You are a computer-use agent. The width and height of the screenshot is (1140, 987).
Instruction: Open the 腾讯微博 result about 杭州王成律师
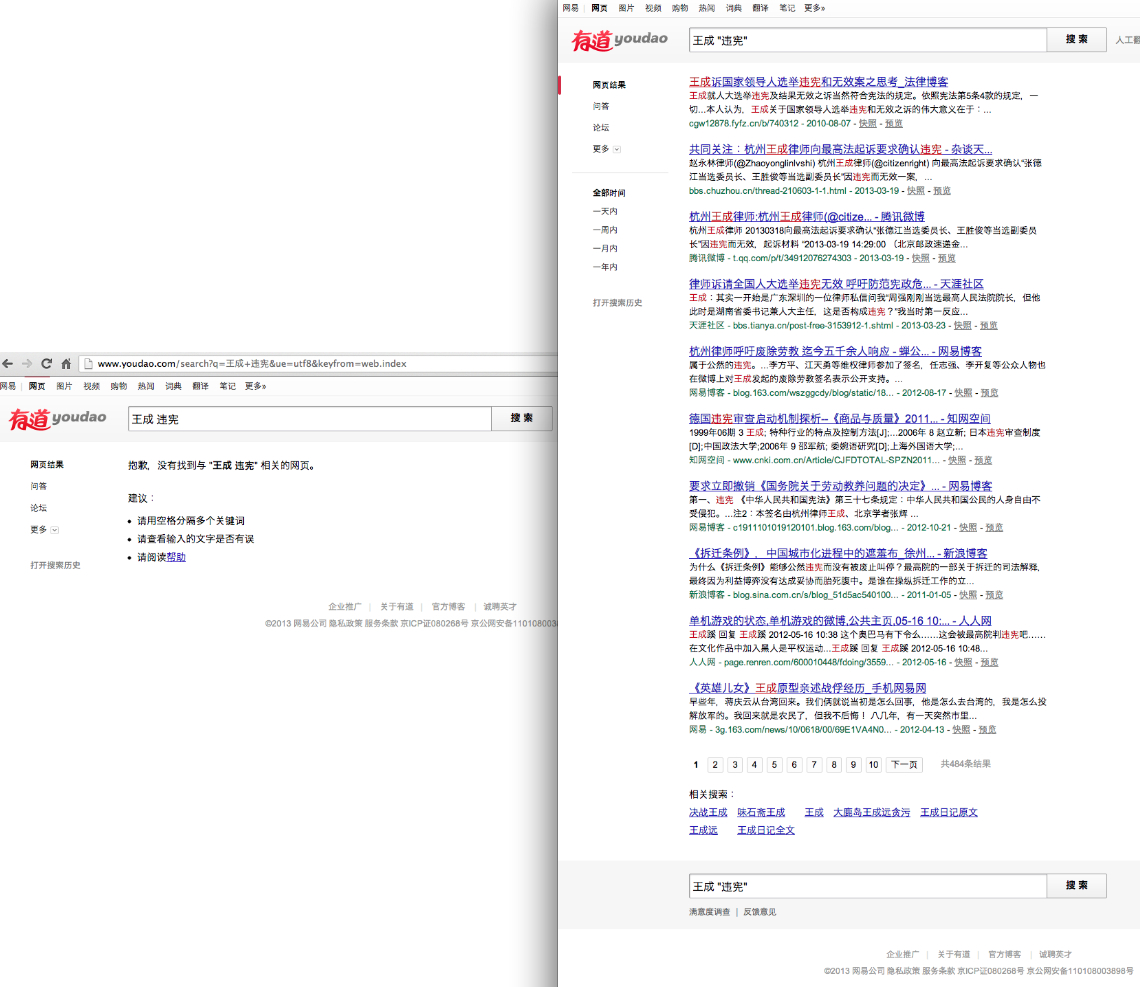[807, 217]
